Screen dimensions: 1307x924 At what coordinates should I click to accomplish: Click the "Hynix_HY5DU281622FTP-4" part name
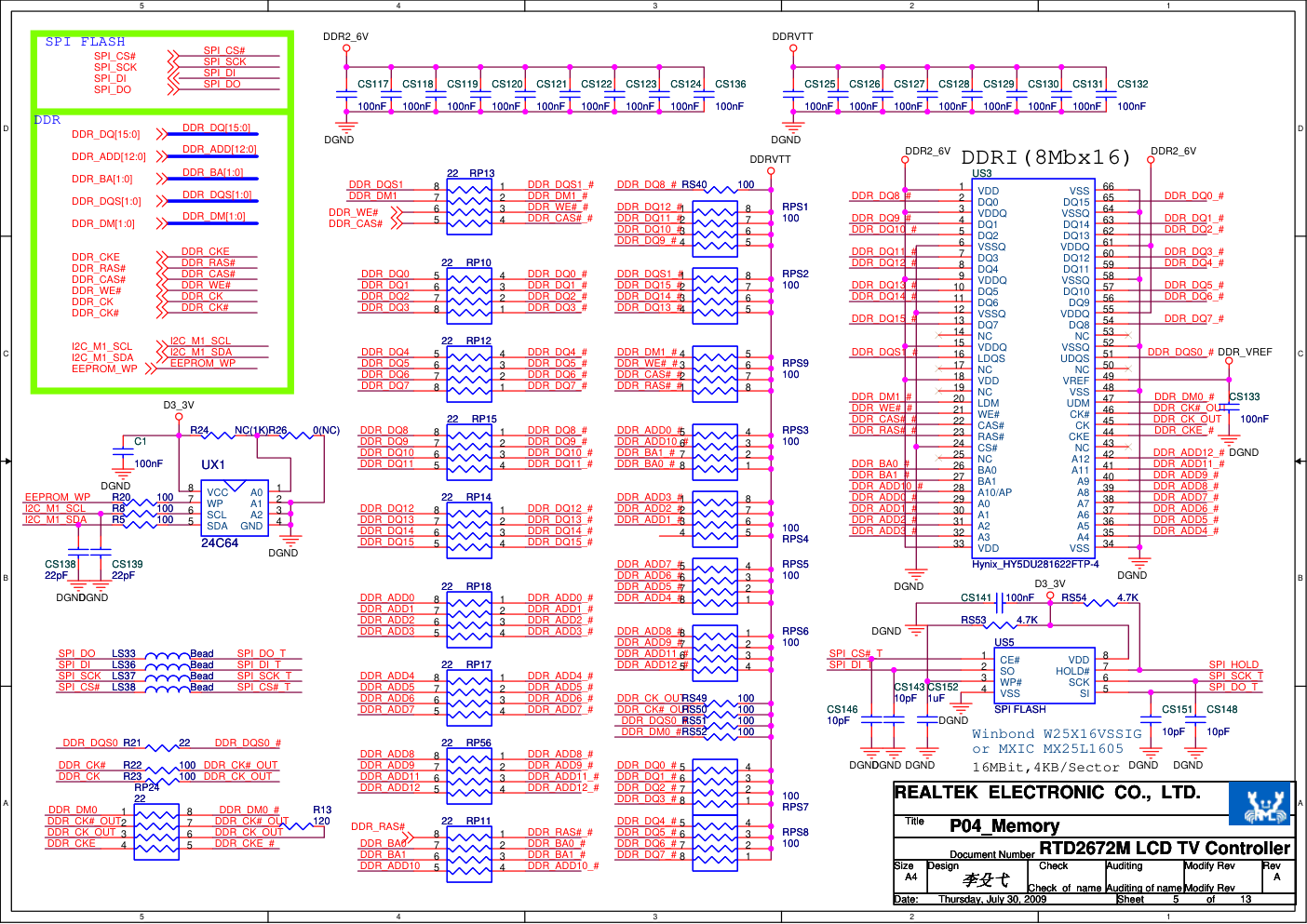(1035, 564)
